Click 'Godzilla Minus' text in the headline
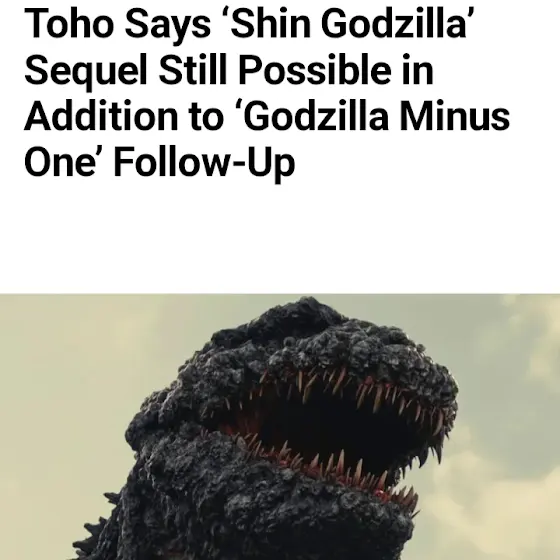 [x=376, y=116]
